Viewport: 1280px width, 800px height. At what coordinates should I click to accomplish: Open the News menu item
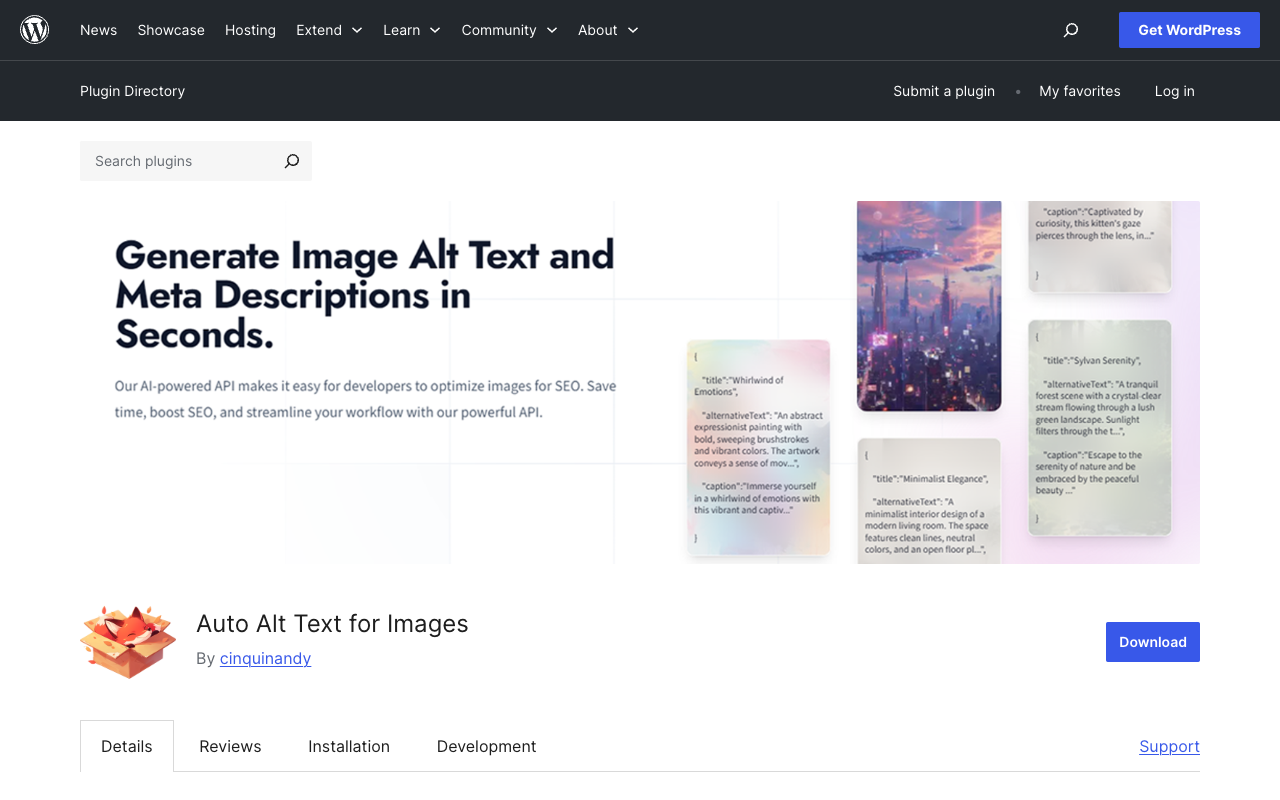(98, 30)
